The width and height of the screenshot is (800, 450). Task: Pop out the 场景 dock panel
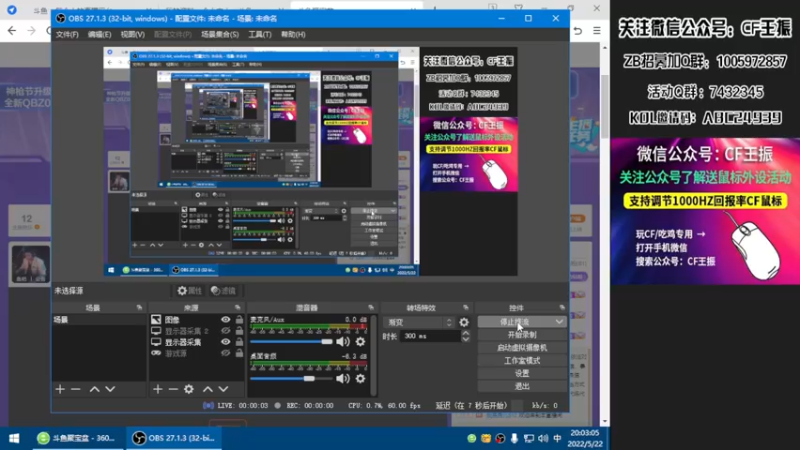point(139,308)
